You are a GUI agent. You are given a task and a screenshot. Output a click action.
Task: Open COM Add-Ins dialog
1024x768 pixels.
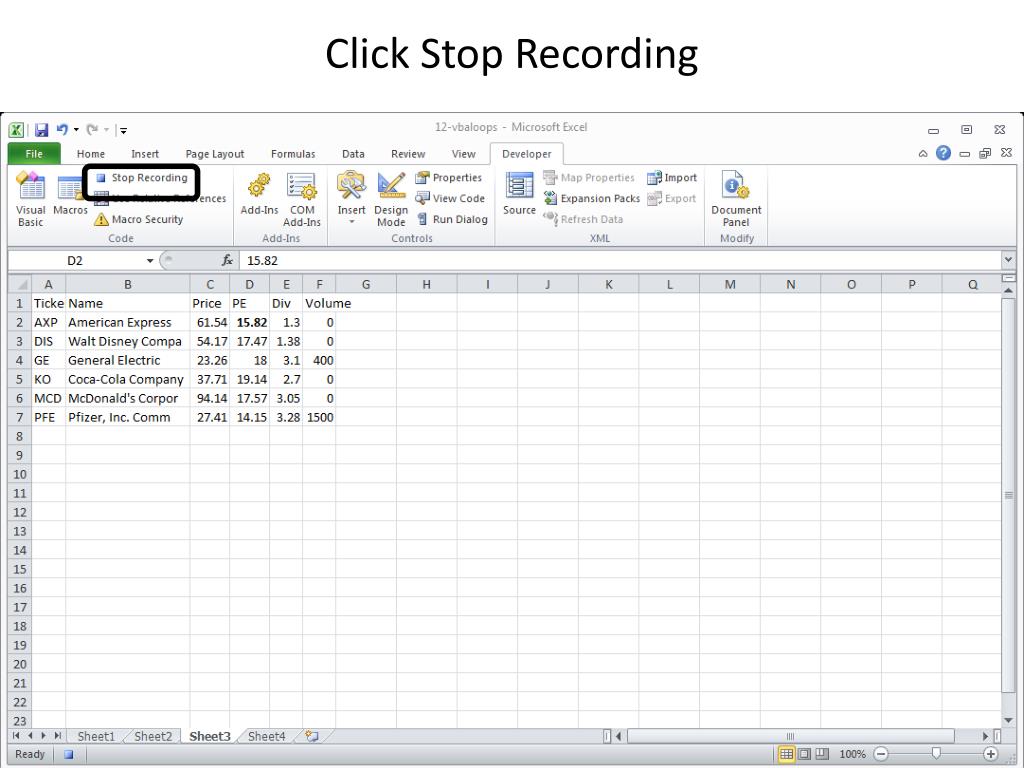coord(302,199)
